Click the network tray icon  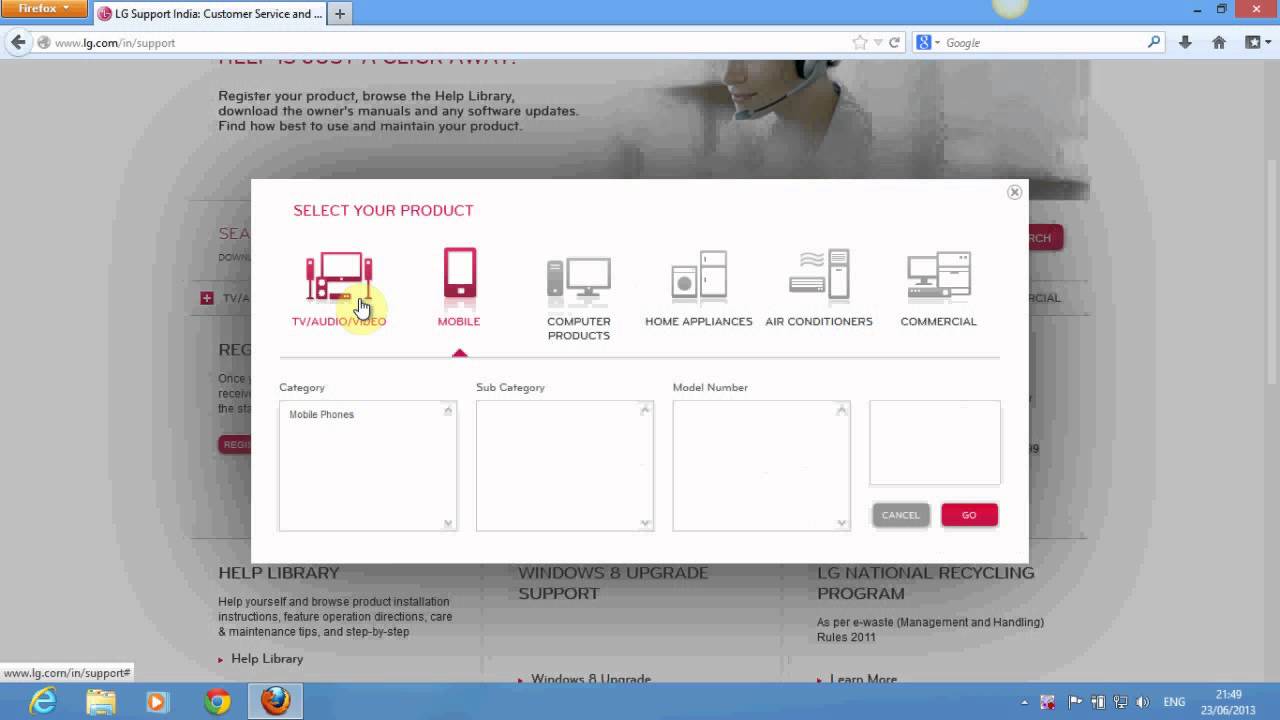[x=1121, y=702]
